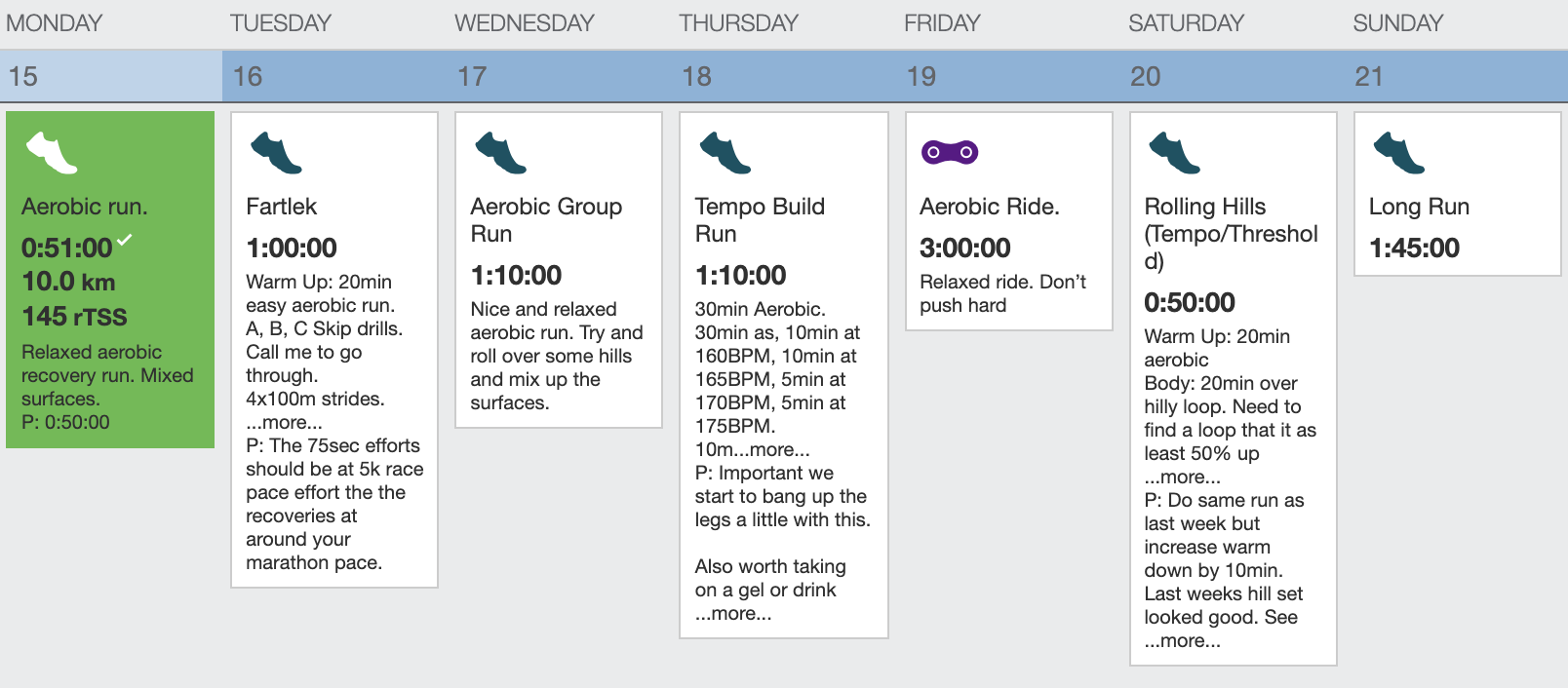Select day 20 in the date header
The width and height of the screenshot is (1568, 688).
[1145, 76]
